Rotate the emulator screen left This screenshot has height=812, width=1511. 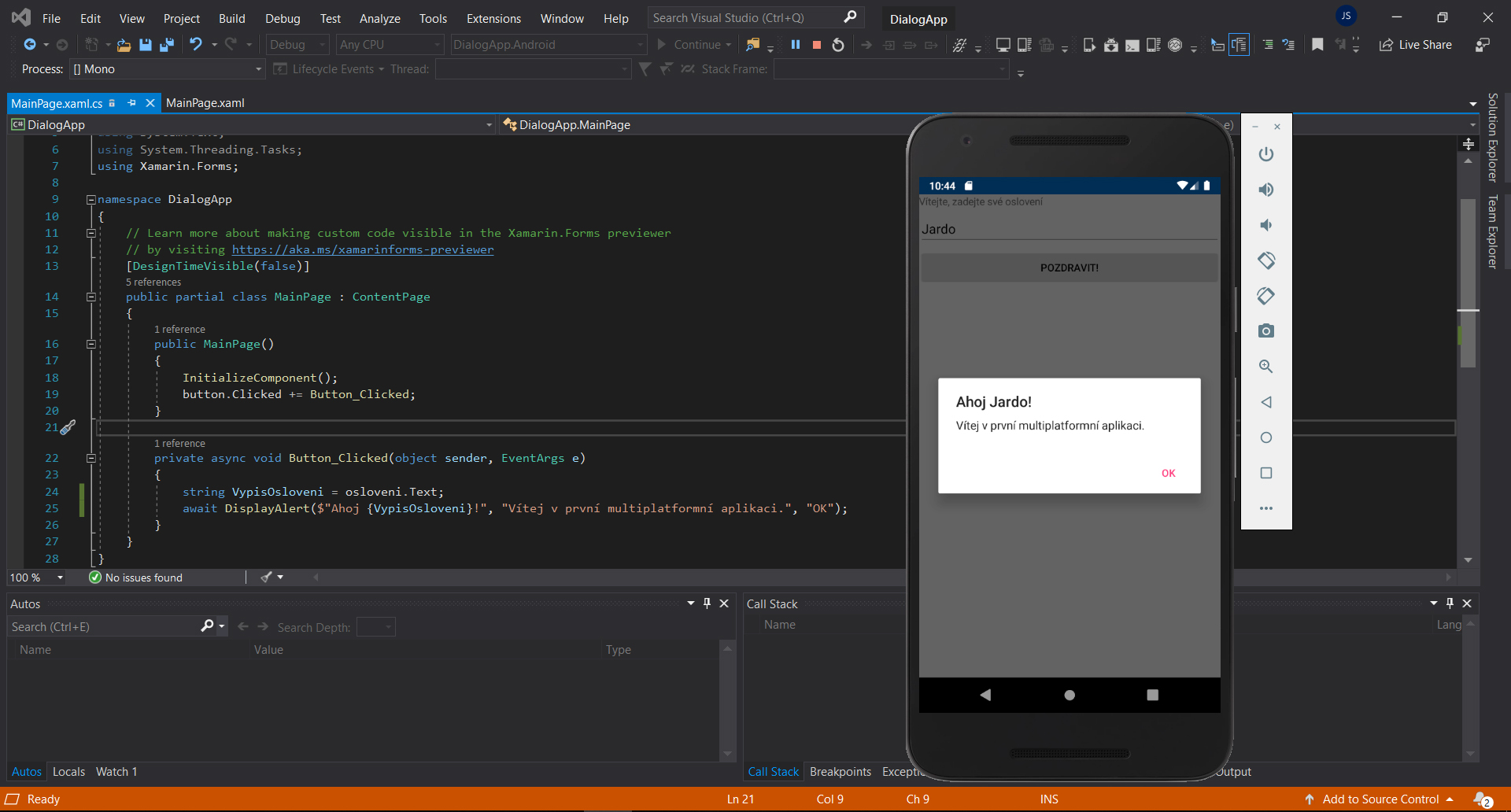pos(1266,260)
